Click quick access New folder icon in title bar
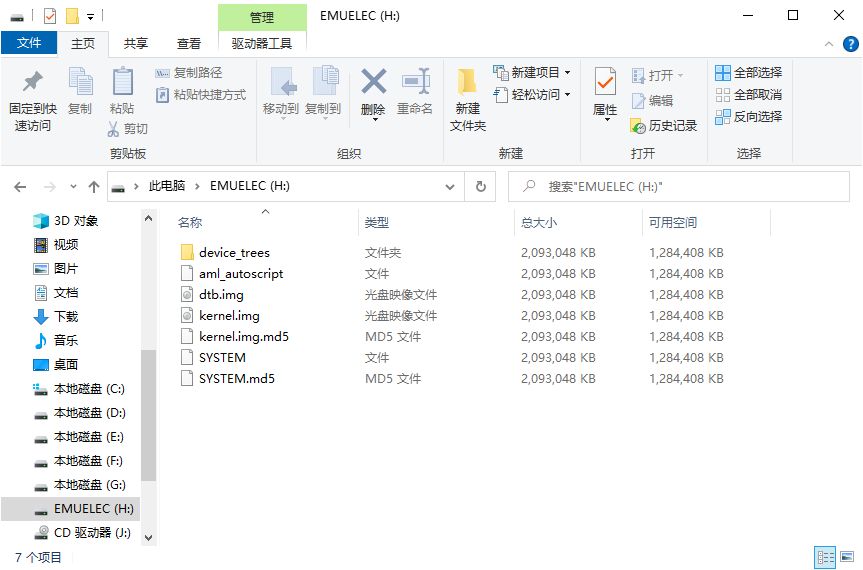The image size is (863, 570). pyautogui.click(x=72, y=16)
